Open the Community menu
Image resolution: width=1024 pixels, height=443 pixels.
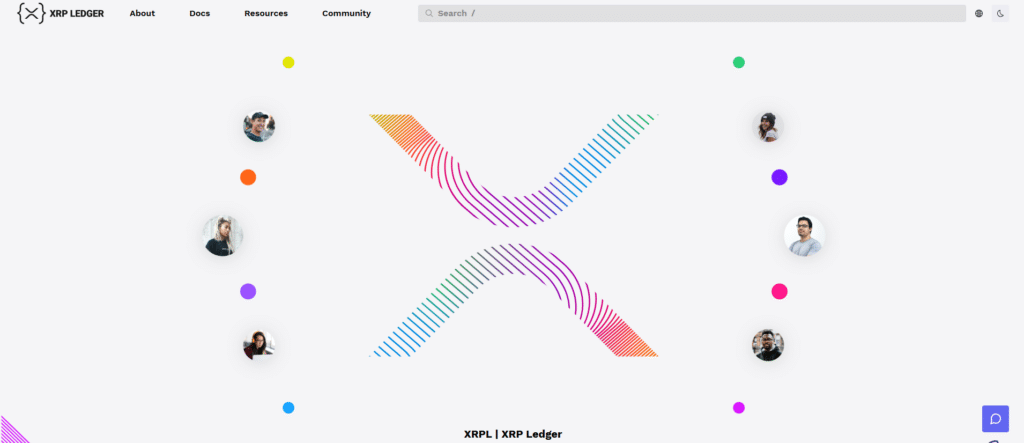click(346, 13)
